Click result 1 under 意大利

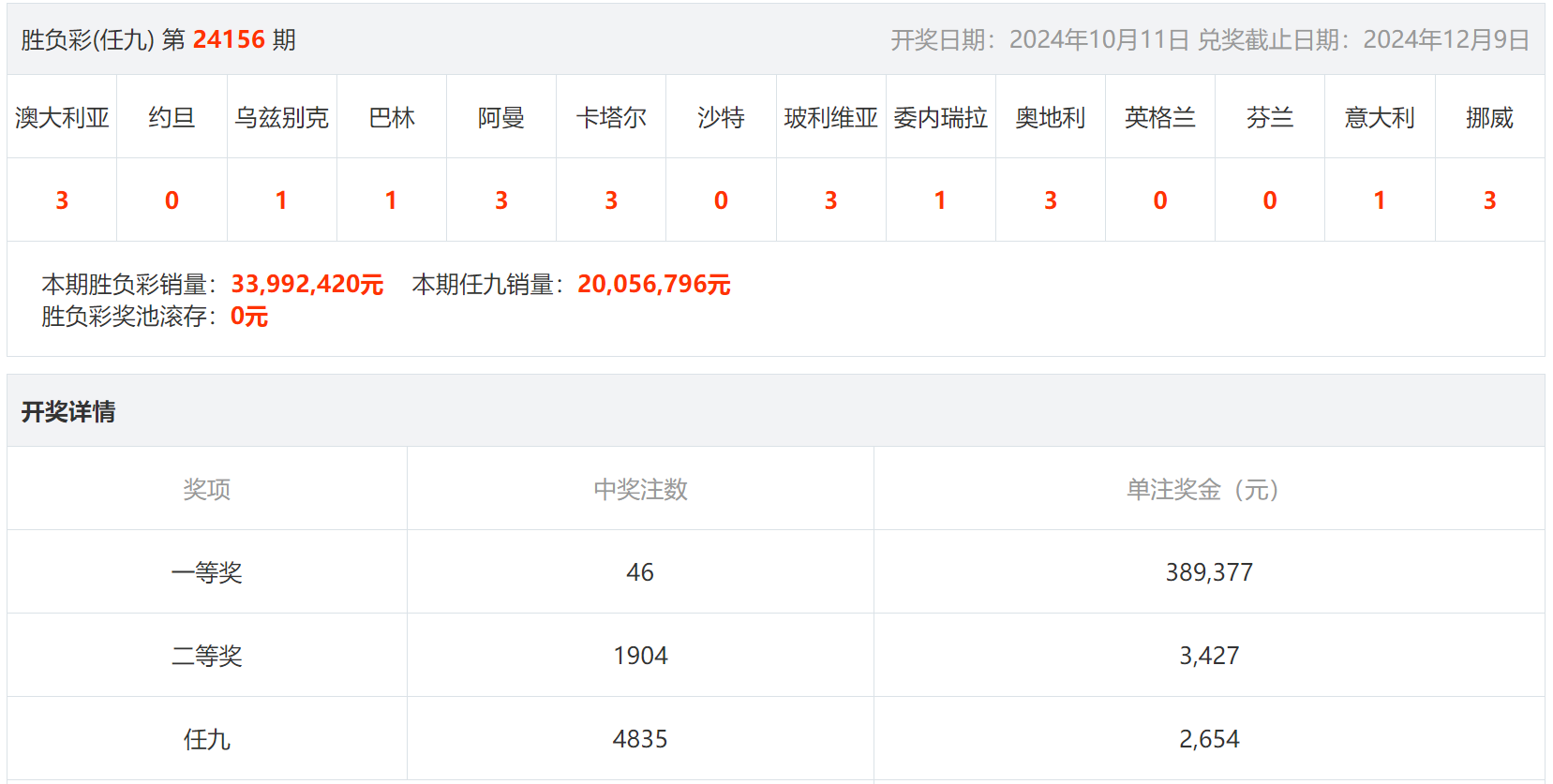[1380, 200]
